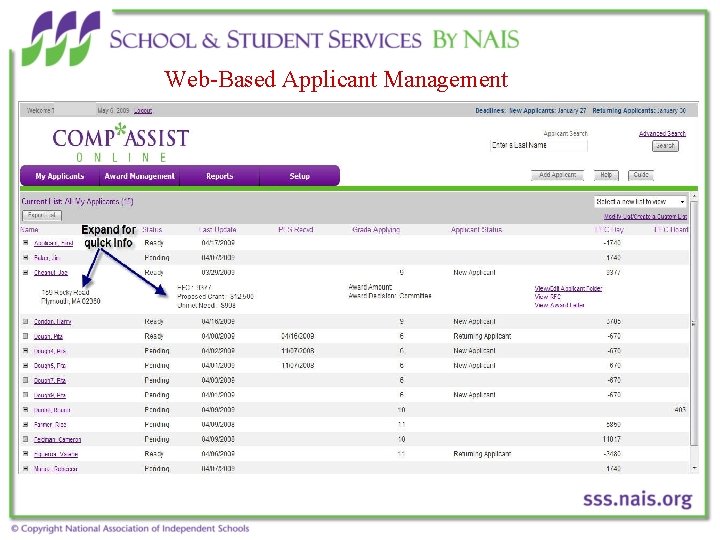Expand the Dough4 applicant row
The height and width of the screenshot is (540, 720).
tap(26, 351)
